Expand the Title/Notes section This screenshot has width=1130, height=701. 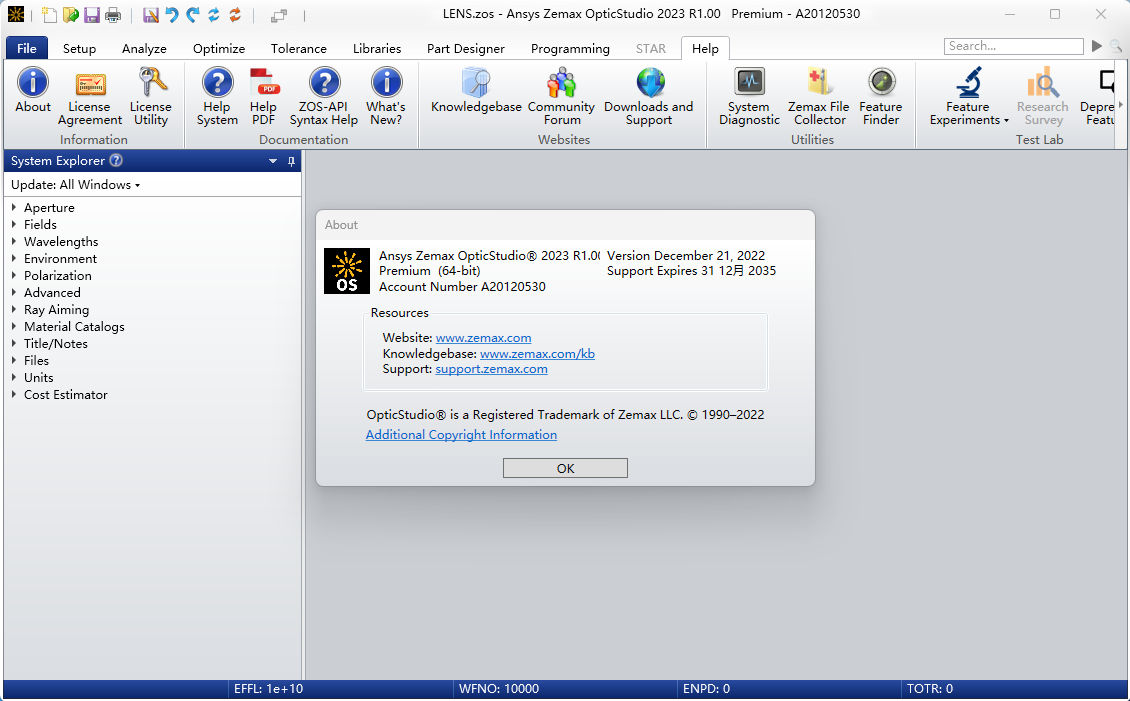(14, 344)
